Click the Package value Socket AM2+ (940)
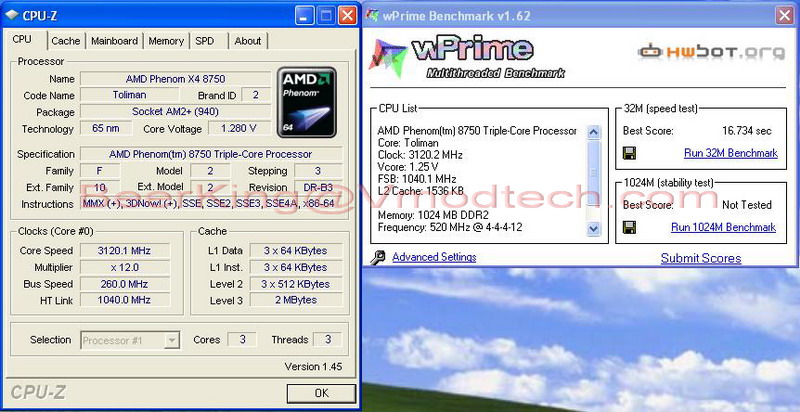 (176, 111)
